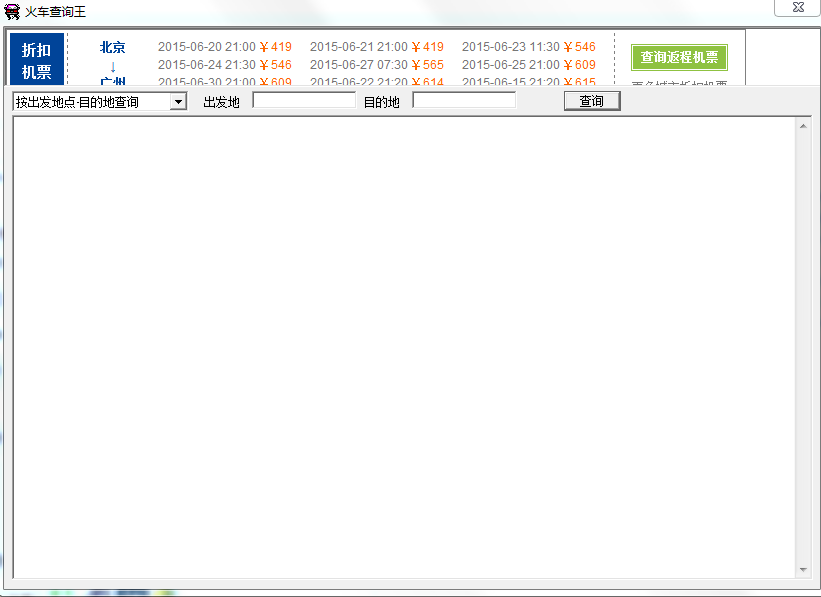Screen dimensions: 821x597
Task: Click inside the 出发地 departure input field
Action: tap(305, 100)
